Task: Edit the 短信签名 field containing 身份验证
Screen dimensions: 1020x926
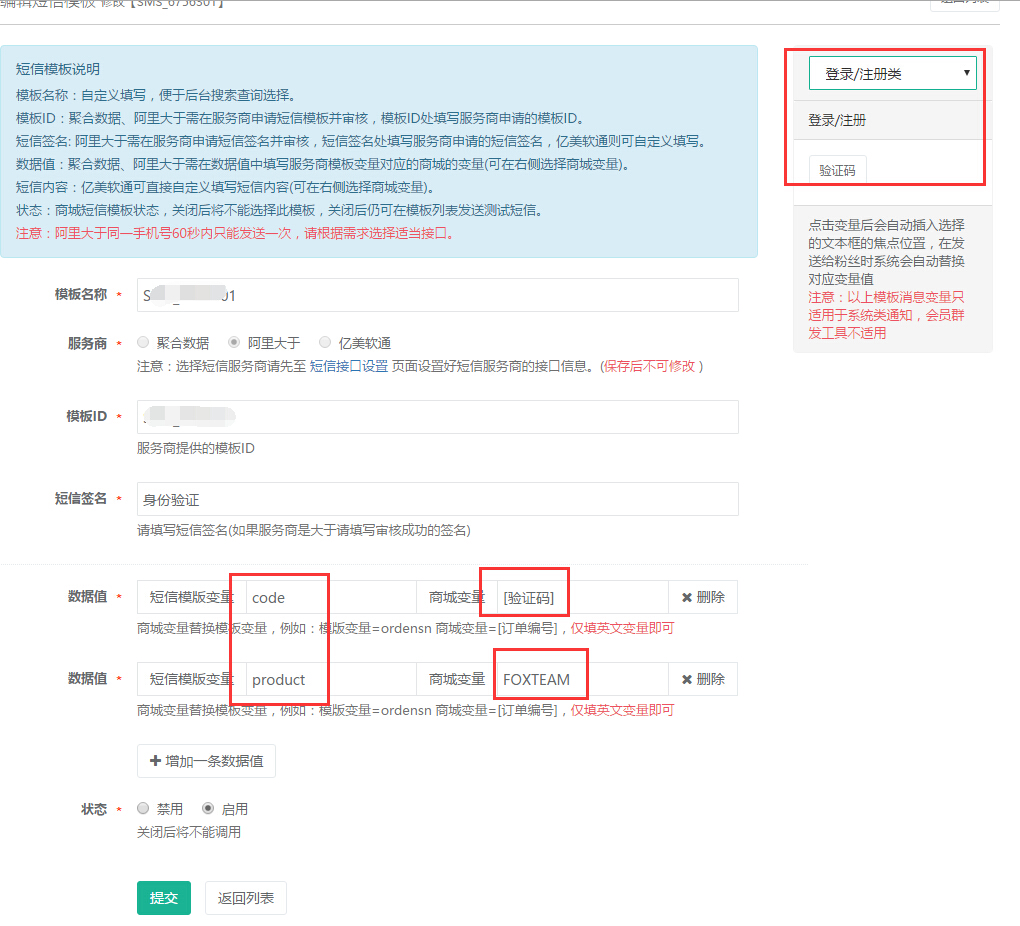Action: pos(437,499)
